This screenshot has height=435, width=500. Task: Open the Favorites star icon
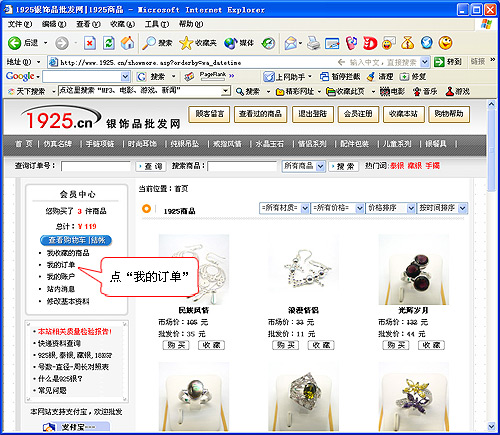[186, 43]
